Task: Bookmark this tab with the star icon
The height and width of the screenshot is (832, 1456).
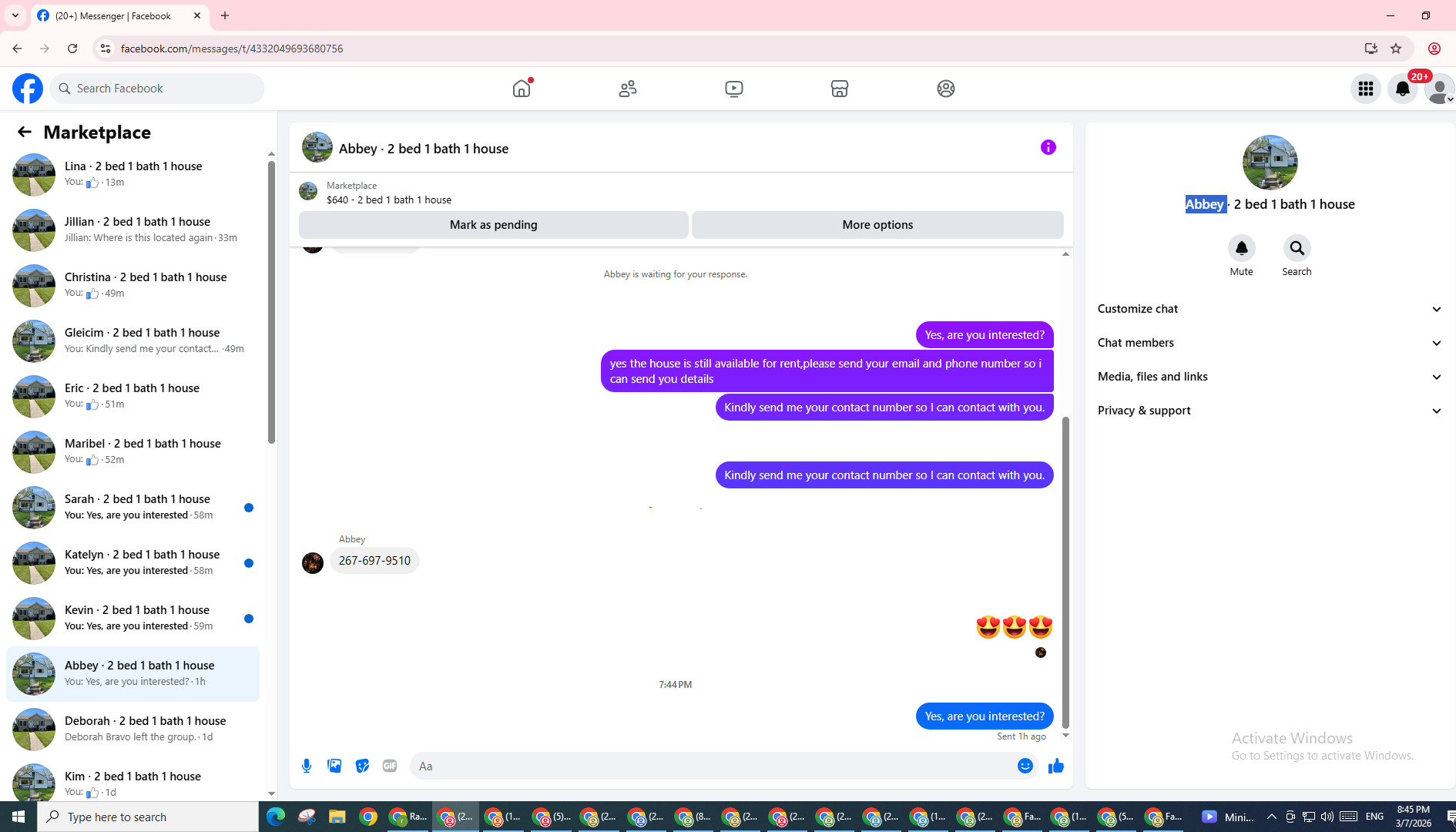Action: pos(1396,49)
